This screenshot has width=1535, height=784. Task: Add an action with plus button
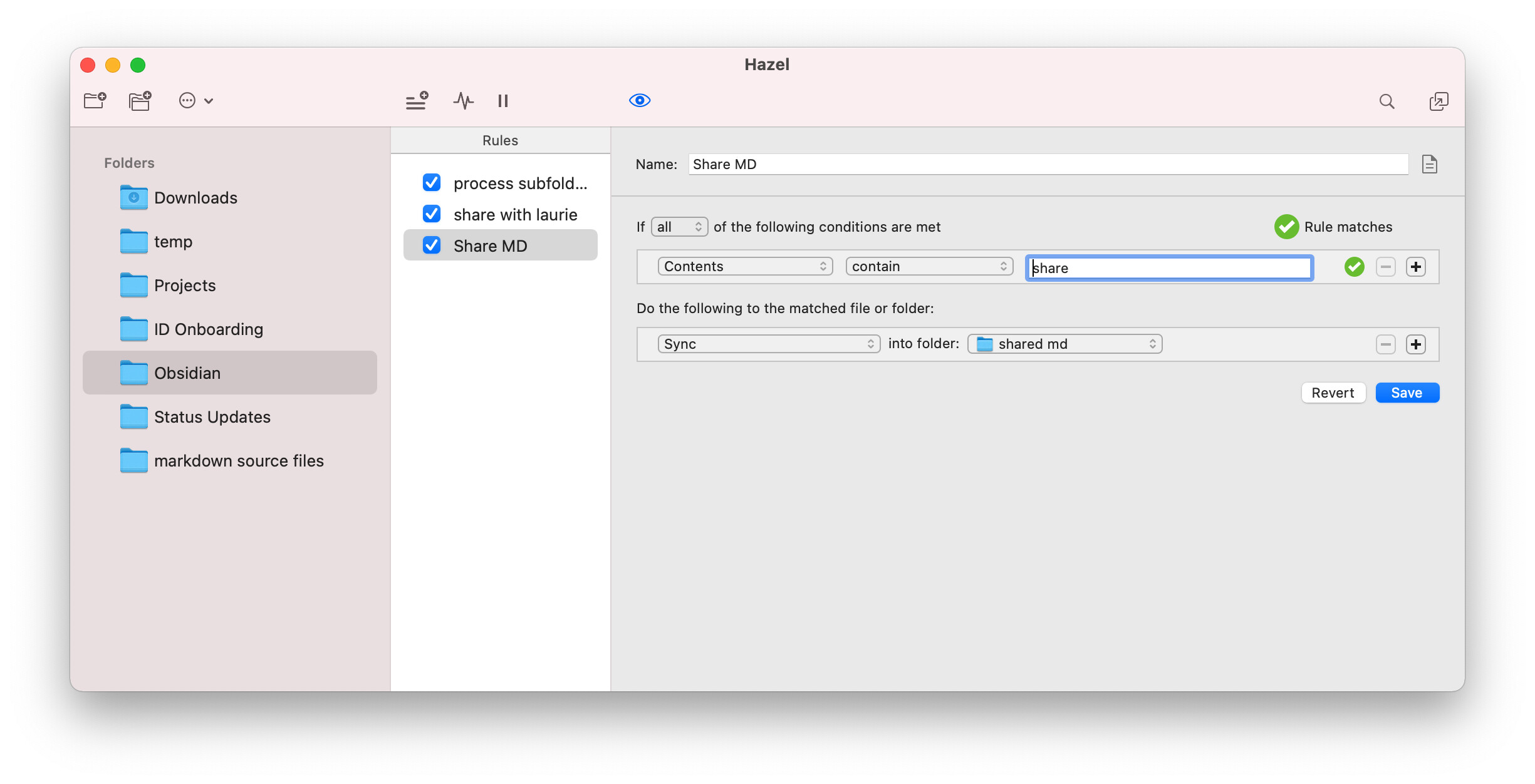point(1416,344)
